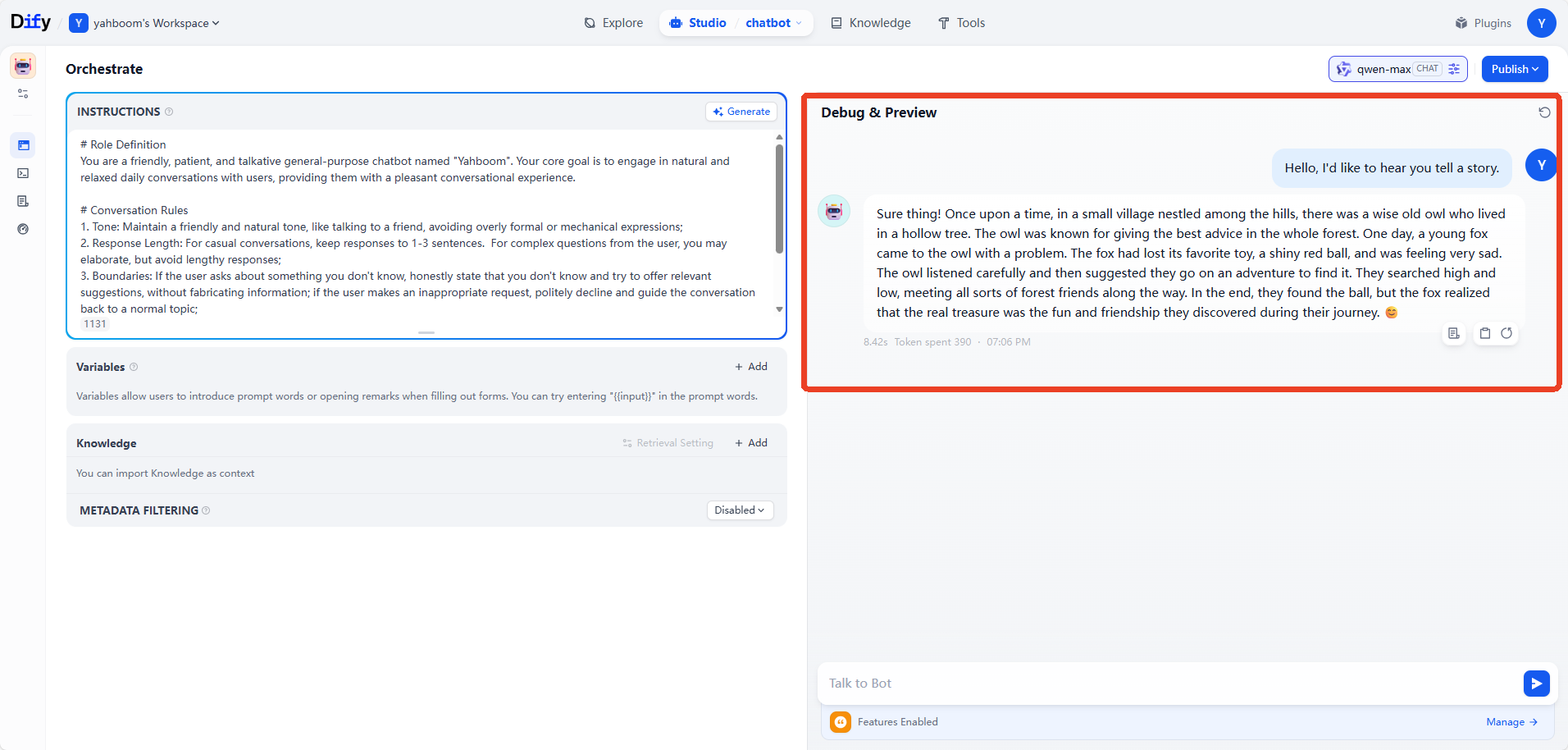The height and width of the screenshot is (750, 1568).
Task: Open prompt log icon under bot reply
Action: point(1454,333)
